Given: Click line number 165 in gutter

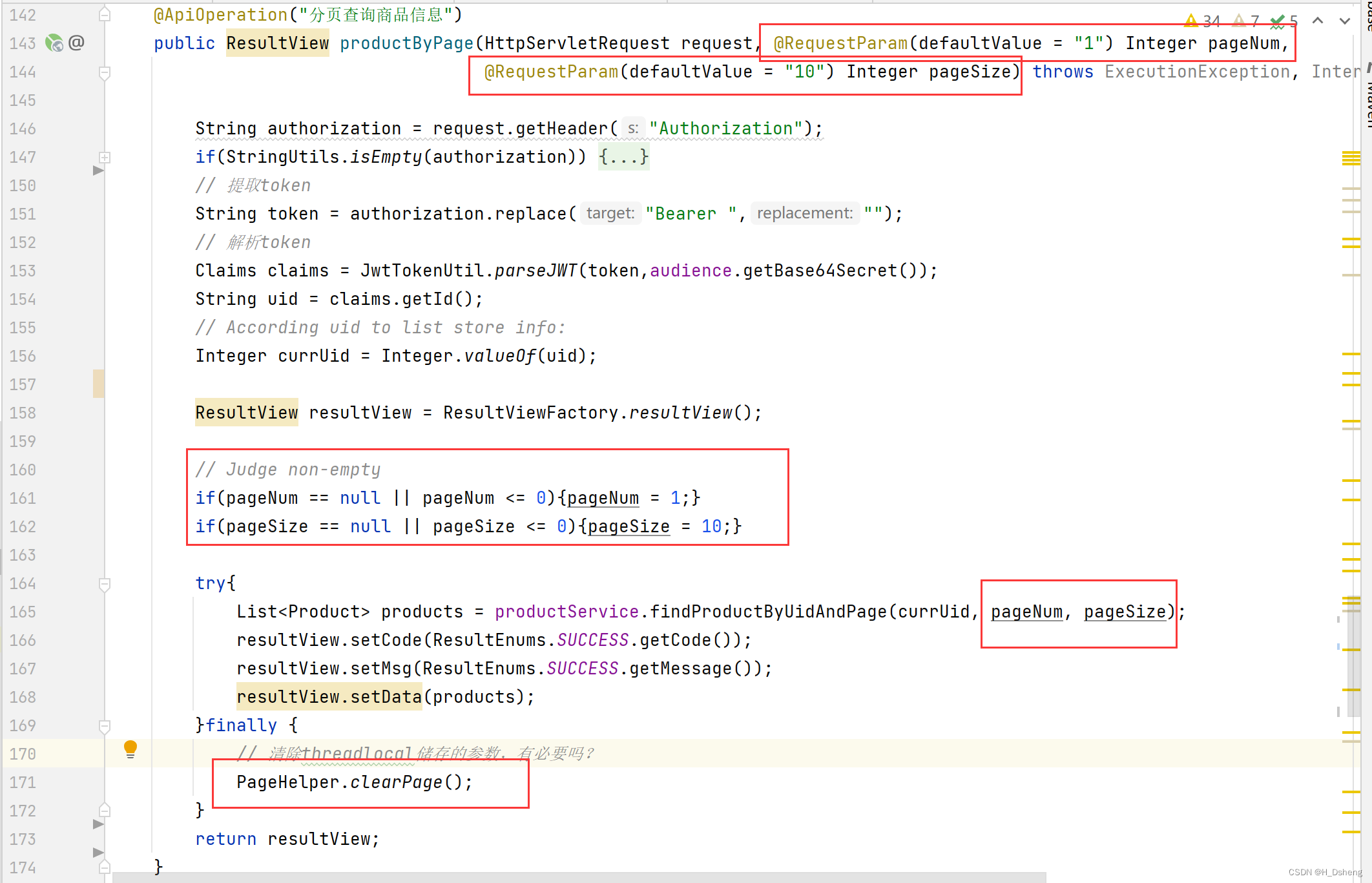Looking at the screenshot, I should (x=23, y=612).
